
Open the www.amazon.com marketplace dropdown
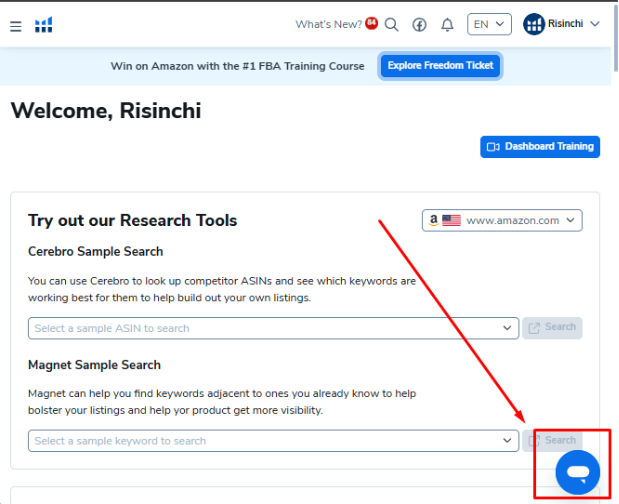coord(502,220)
